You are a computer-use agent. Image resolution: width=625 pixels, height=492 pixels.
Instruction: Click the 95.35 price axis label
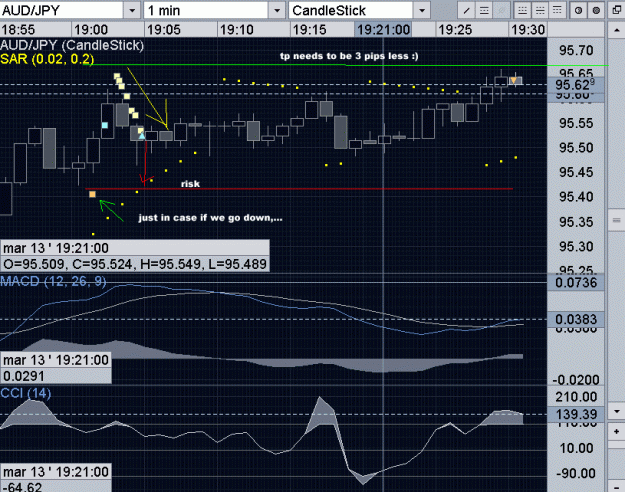(576, 222)
